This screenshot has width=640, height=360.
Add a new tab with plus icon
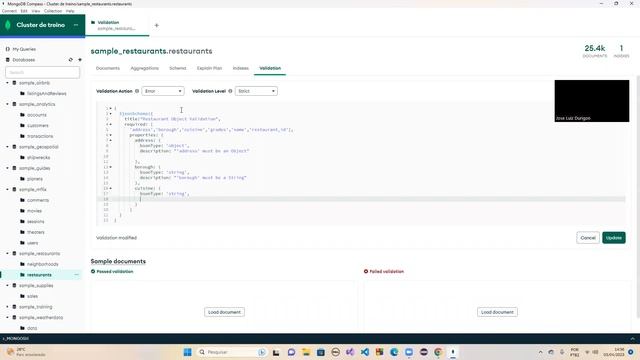point(157,25)
